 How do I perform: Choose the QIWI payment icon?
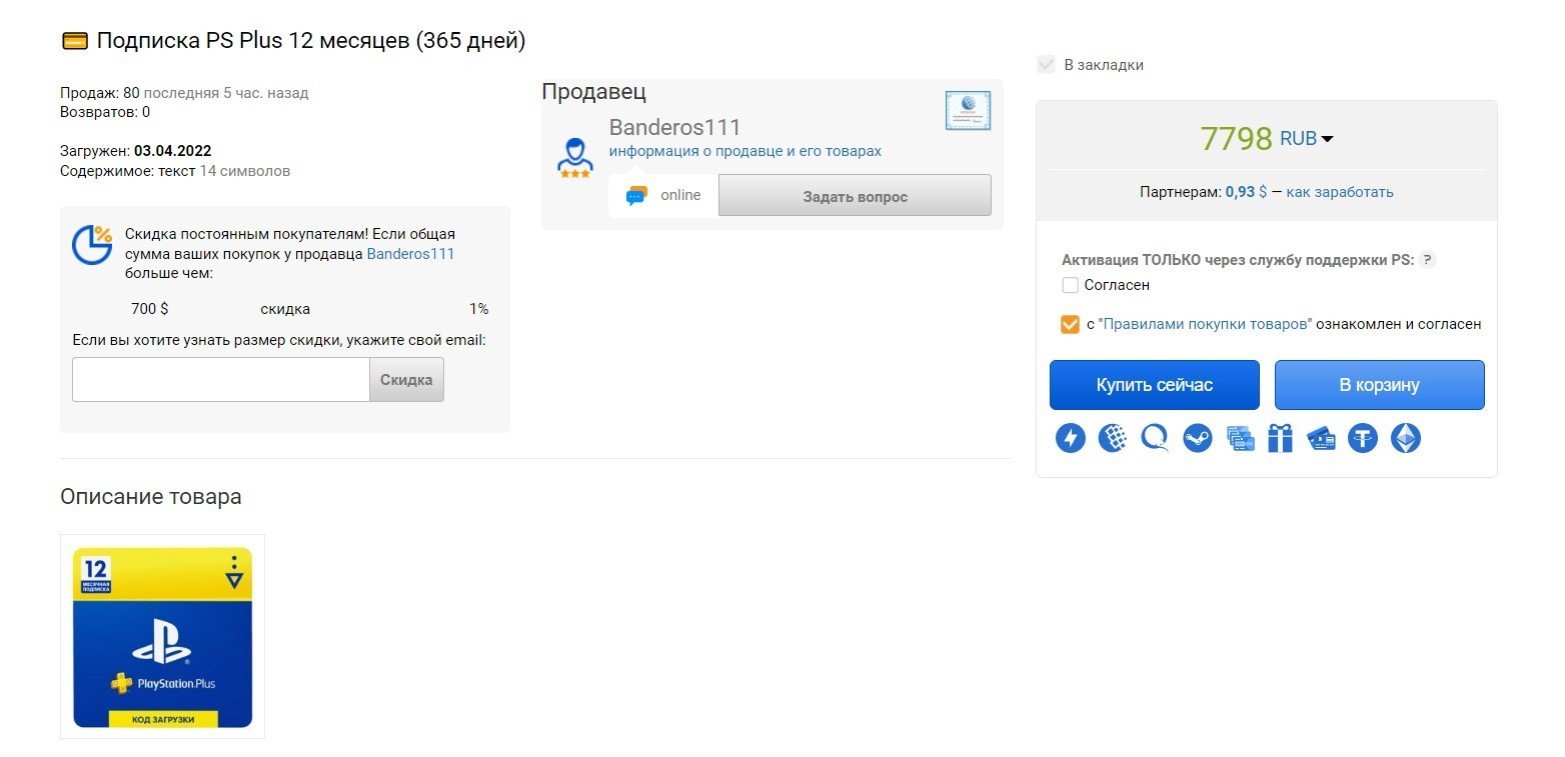pyautogui.click(x=1155, y=438)
